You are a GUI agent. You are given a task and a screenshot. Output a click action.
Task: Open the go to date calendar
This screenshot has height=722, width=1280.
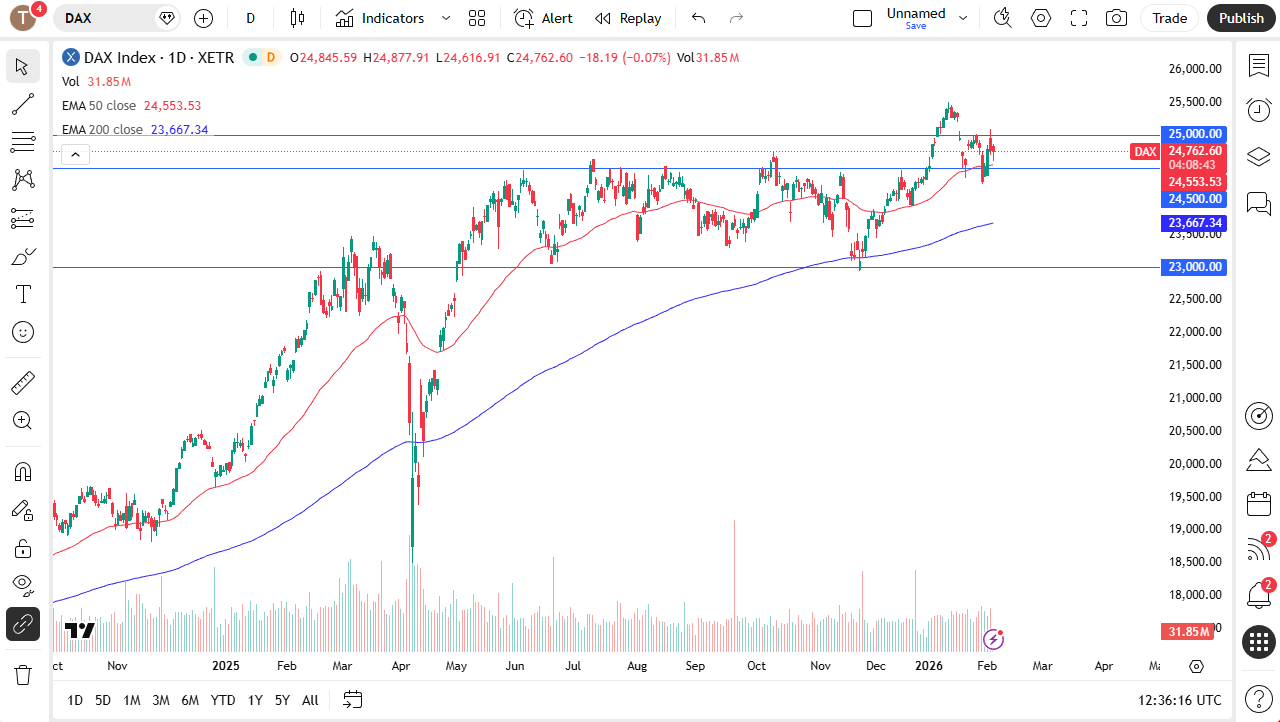pyautogui.click(x=352, y=700)
